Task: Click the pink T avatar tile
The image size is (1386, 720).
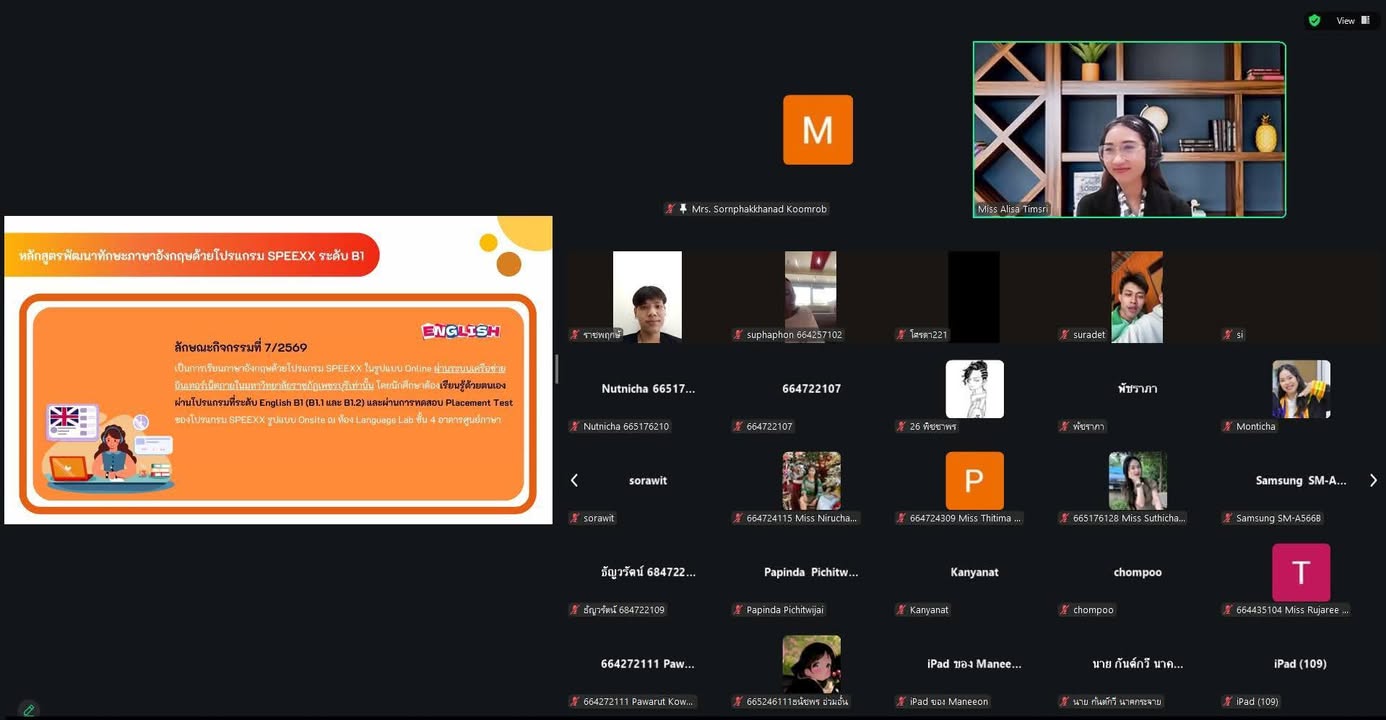Action: (x=1300, y=572)
